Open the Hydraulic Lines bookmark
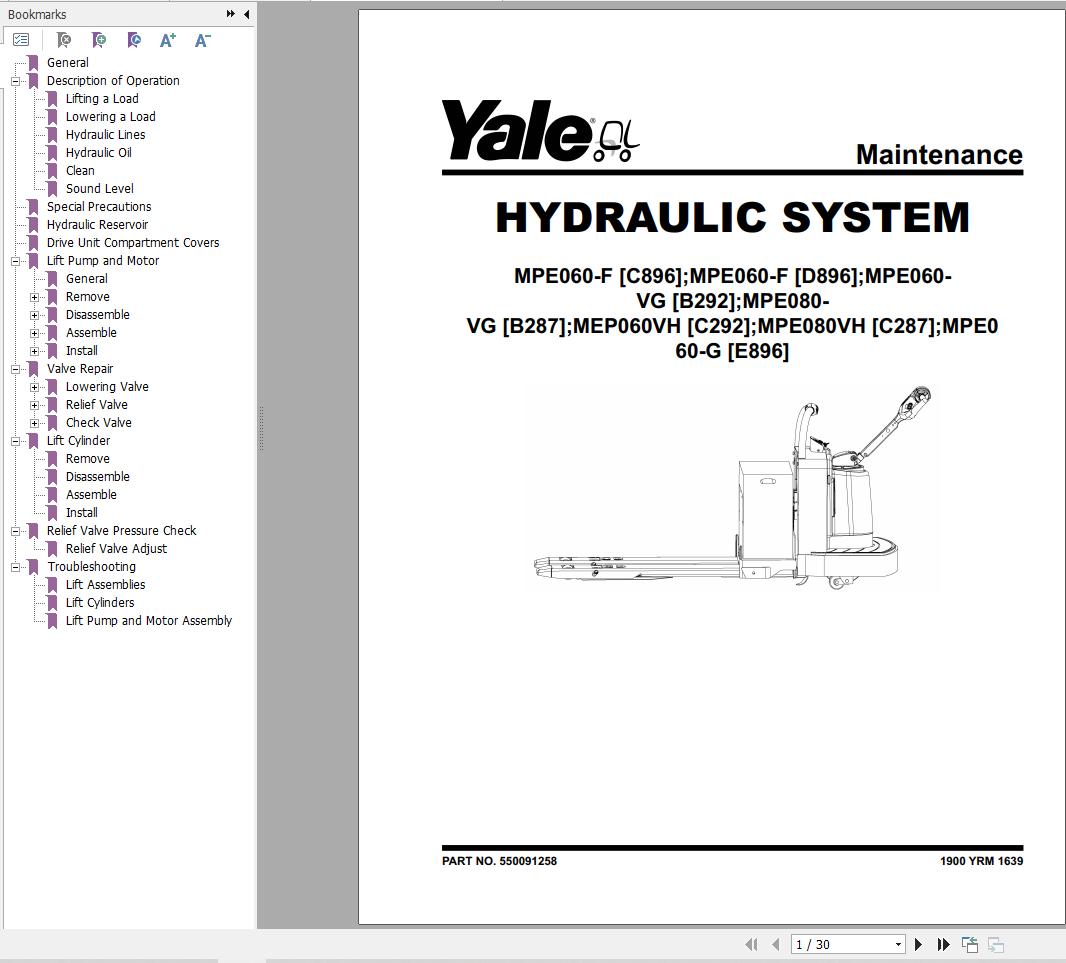Viewport: 1066px width, 963px height. 105,135
